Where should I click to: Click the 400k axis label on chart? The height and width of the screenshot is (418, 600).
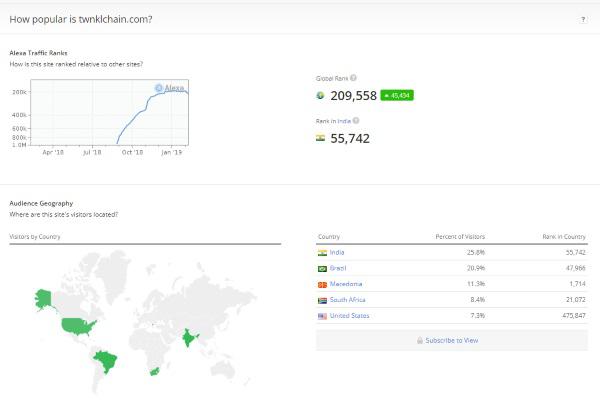(20, 115)
